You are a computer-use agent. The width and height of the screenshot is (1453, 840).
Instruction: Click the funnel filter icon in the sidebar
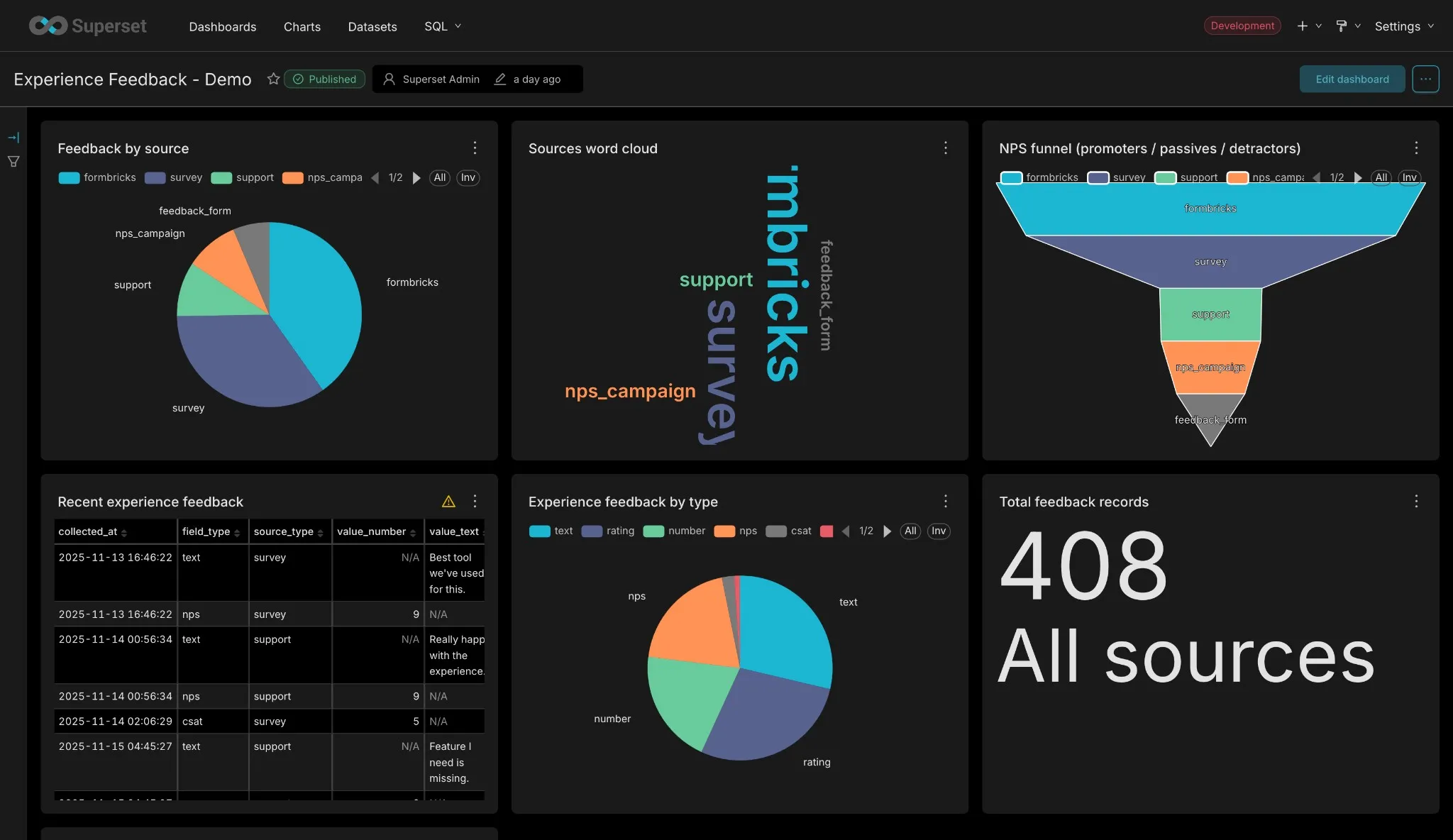tap(13, 162)
